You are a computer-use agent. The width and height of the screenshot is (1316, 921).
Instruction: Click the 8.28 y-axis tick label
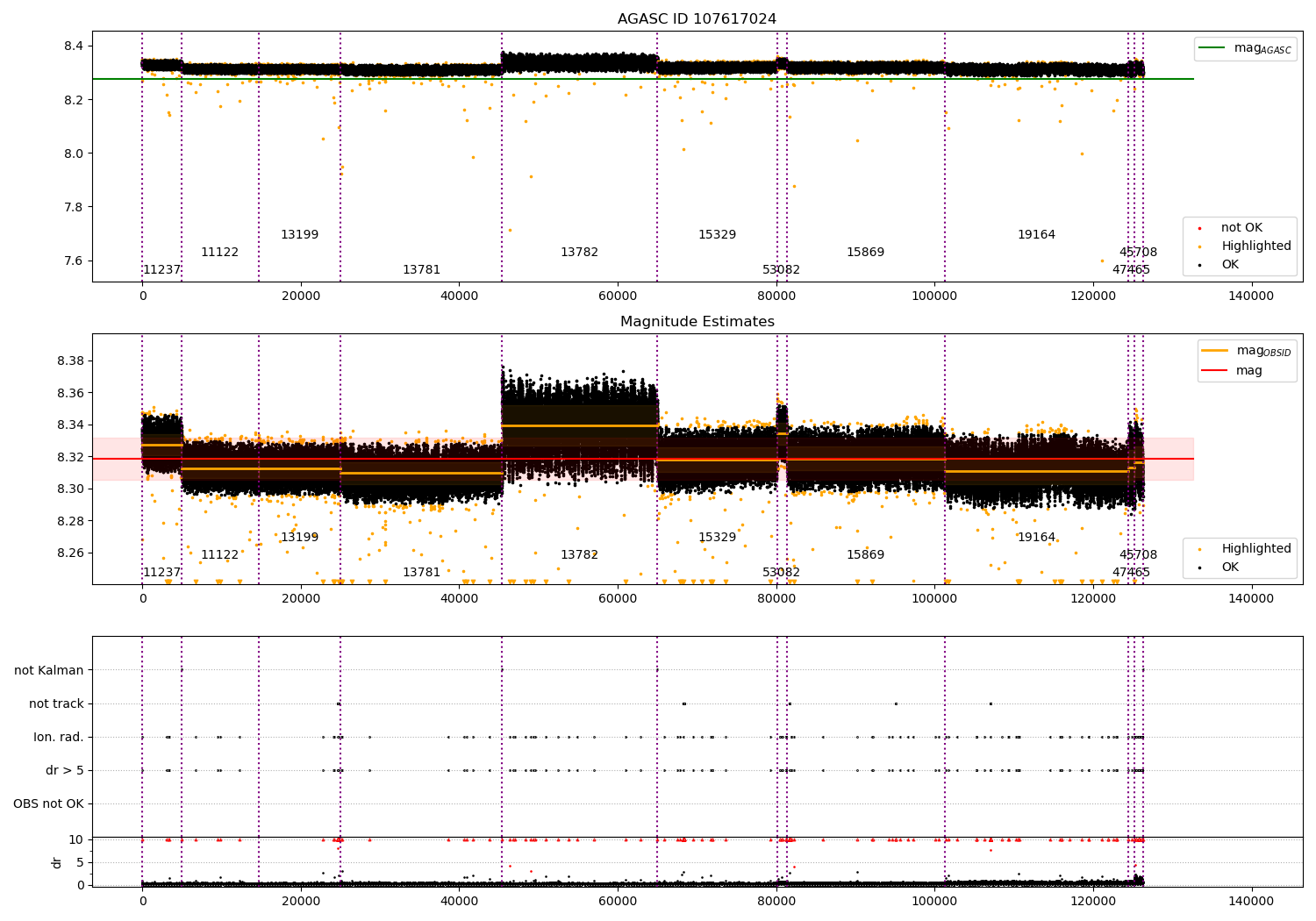(71, 521)
